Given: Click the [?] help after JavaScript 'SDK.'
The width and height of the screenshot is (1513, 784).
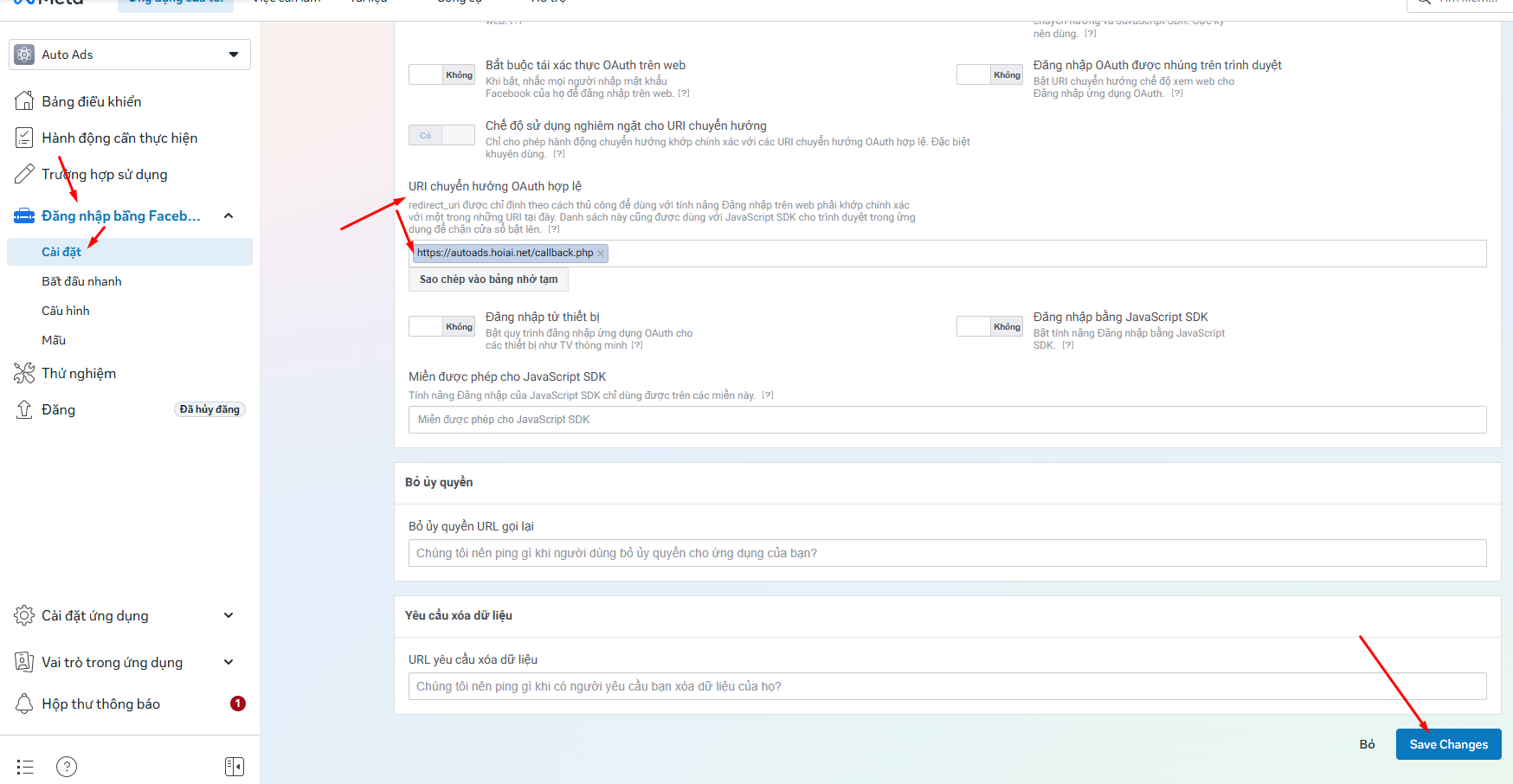Looking at the screenshot, I should [x=1068, y=345].
